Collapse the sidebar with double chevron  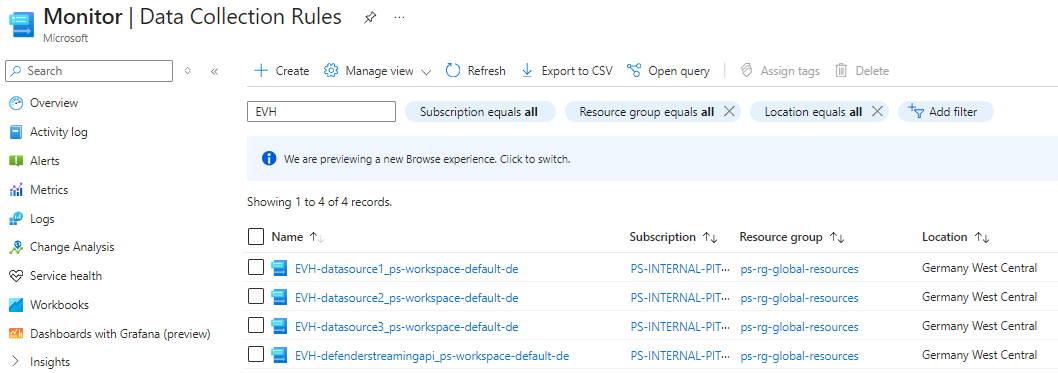click(215, 71)
